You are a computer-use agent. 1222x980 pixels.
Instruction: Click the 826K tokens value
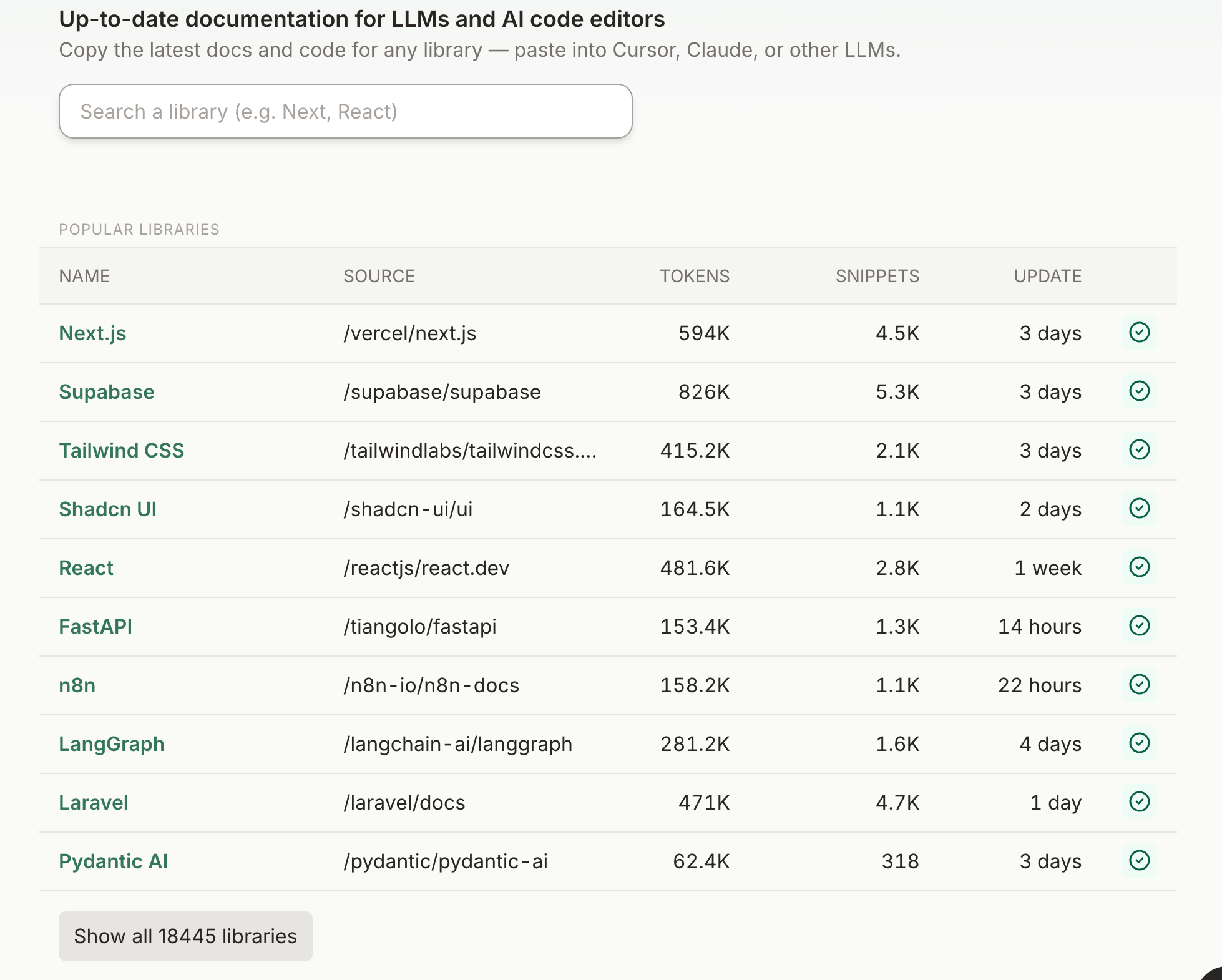[x=704, y=392]
